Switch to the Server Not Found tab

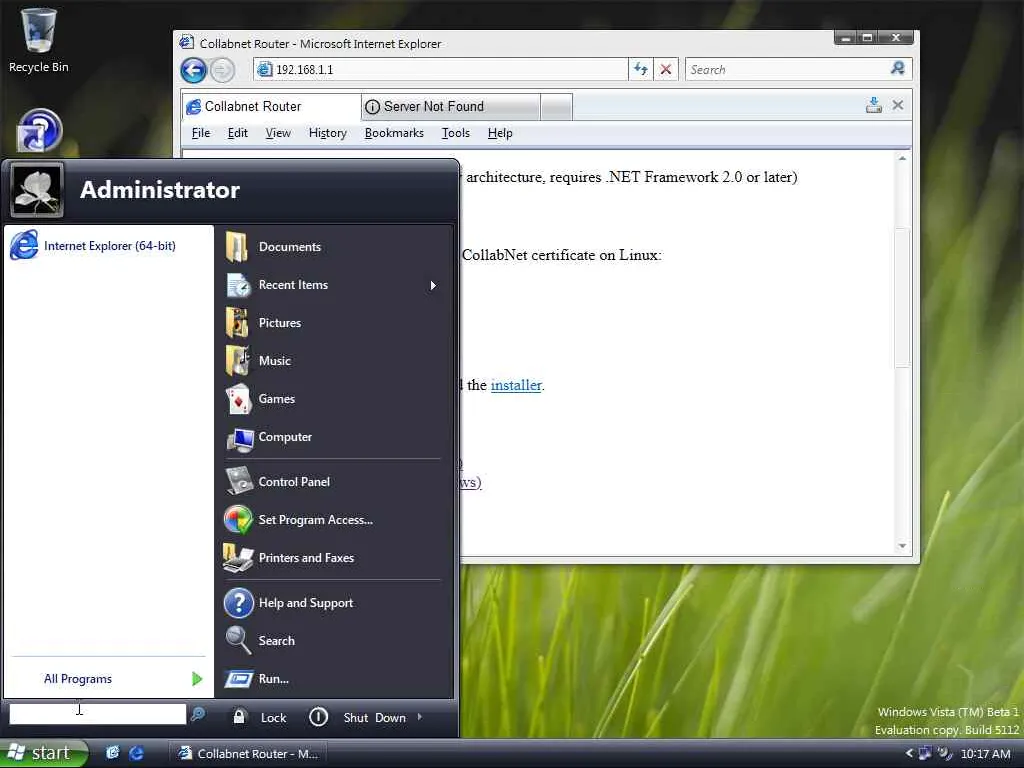click(x=451, y=106)
